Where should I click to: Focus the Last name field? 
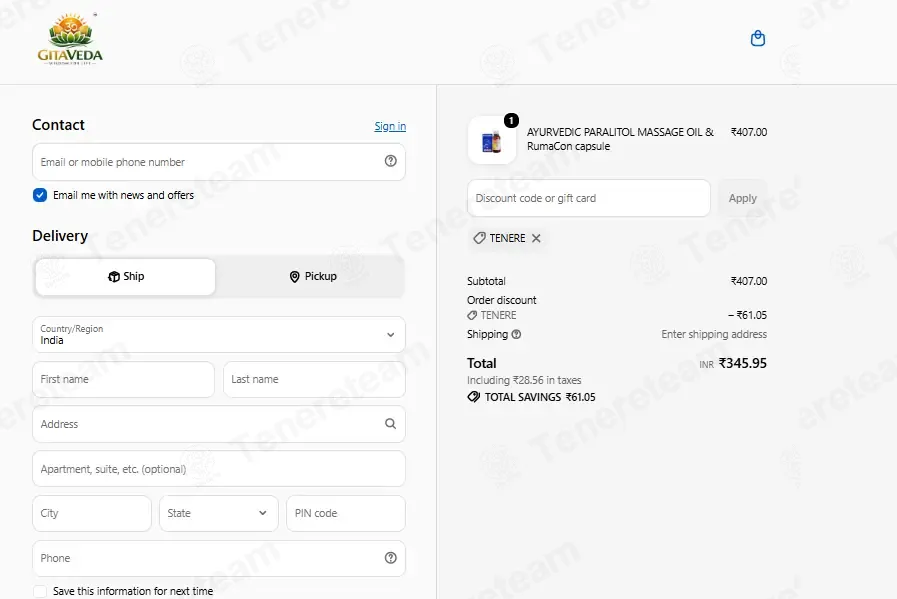[x=315, y=379]
